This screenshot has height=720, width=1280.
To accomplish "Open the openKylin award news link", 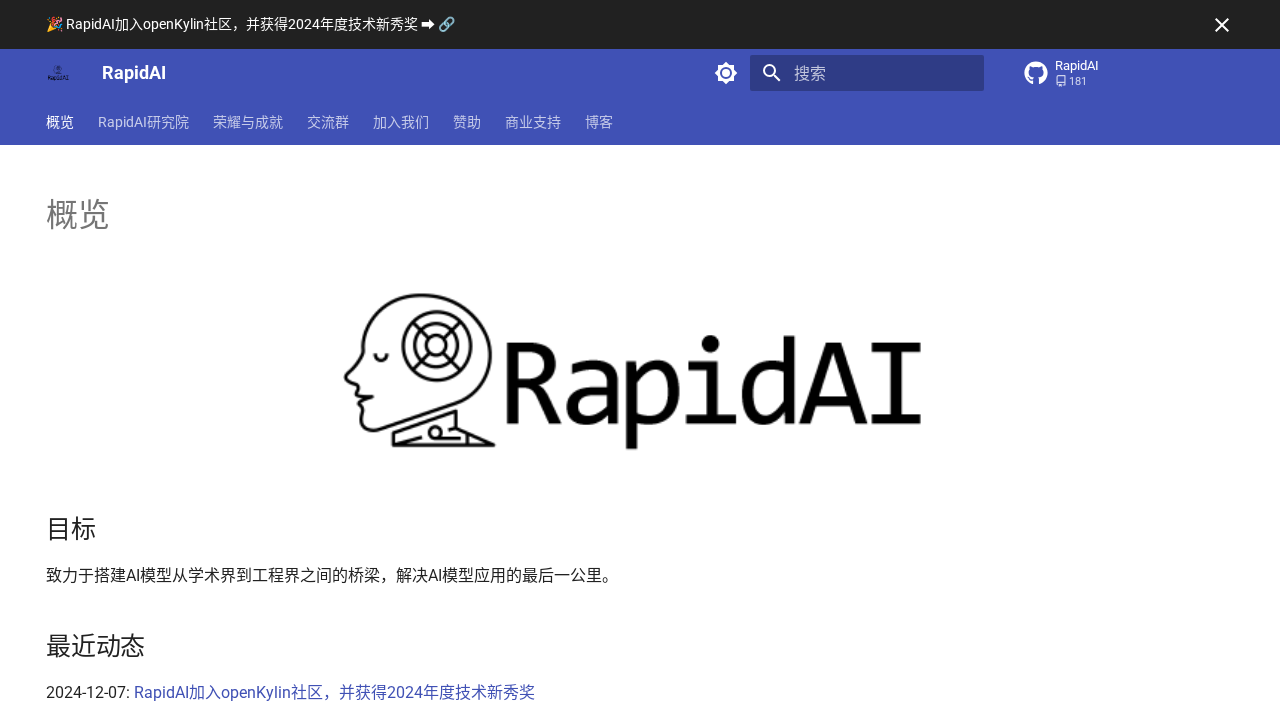I will (334, 691).
